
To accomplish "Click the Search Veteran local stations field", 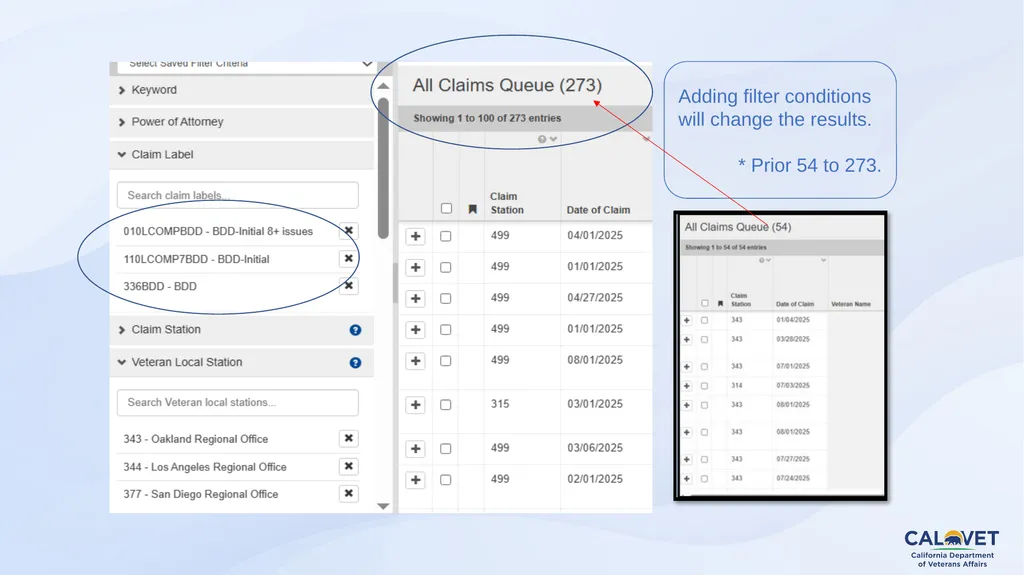I will (238, 402).
